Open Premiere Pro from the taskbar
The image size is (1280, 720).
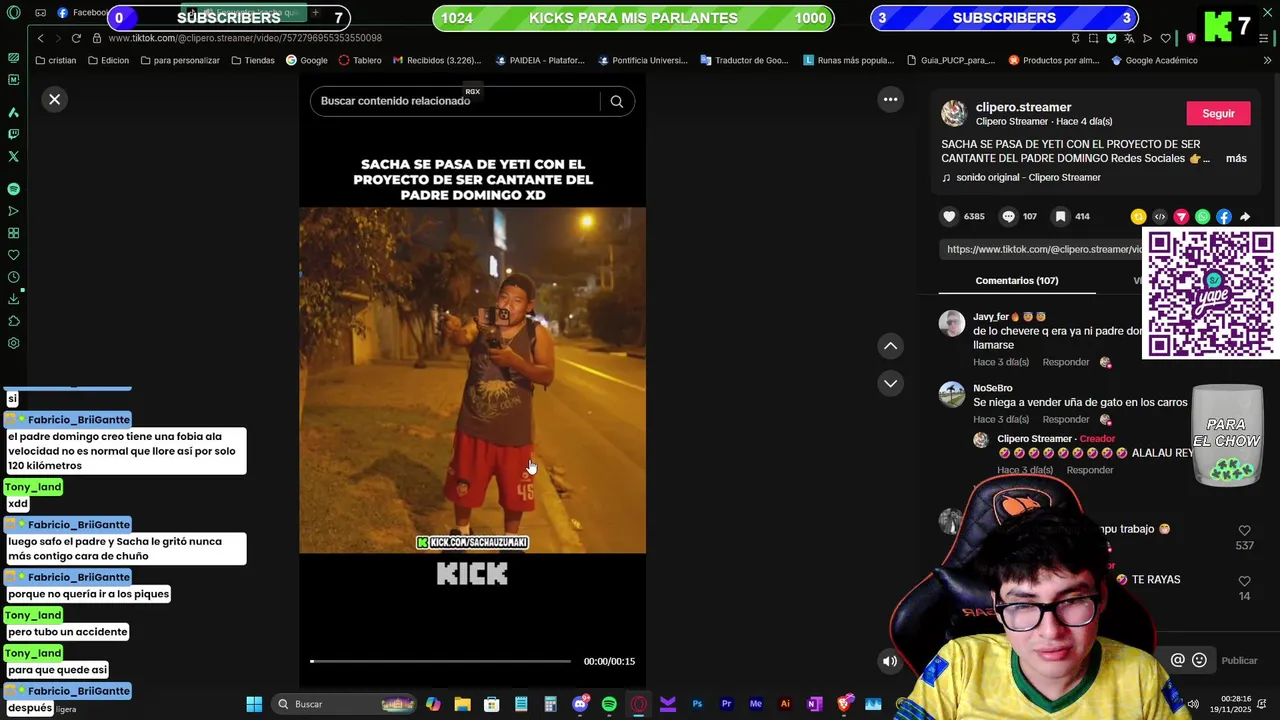[x=726, y=704]
